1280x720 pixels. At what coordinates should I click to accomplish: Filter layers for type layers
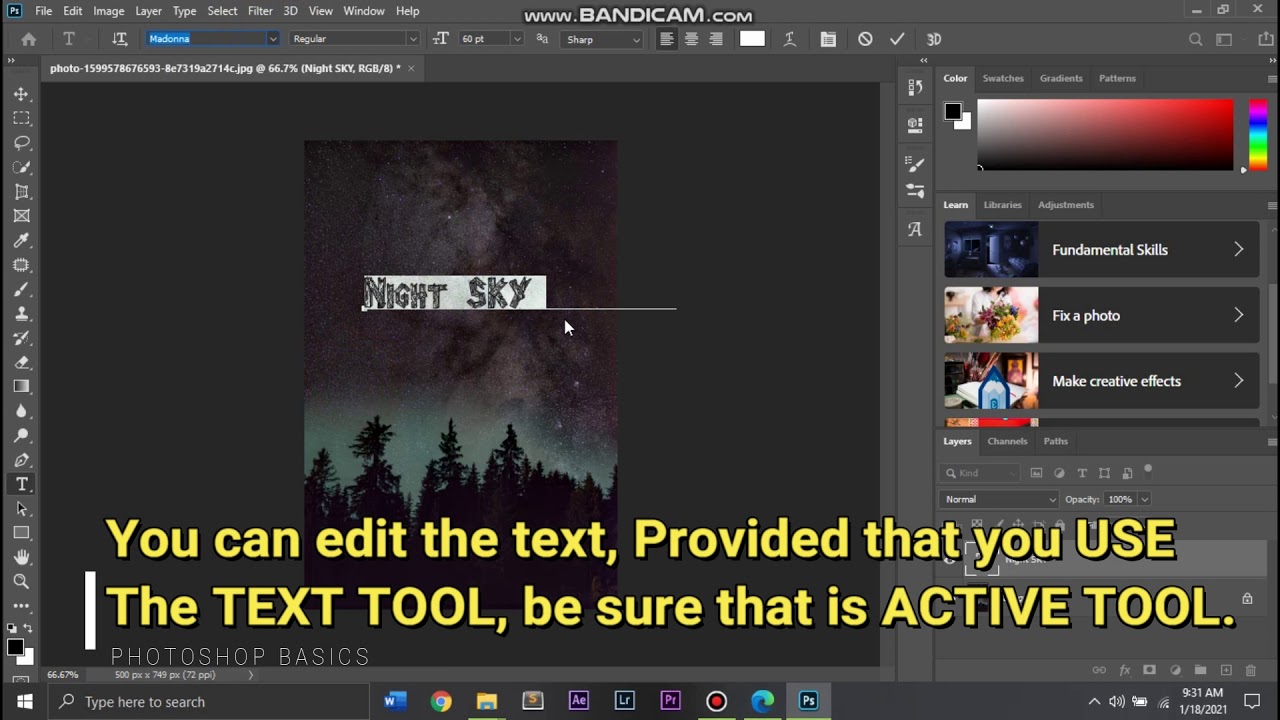point(1082,473)
